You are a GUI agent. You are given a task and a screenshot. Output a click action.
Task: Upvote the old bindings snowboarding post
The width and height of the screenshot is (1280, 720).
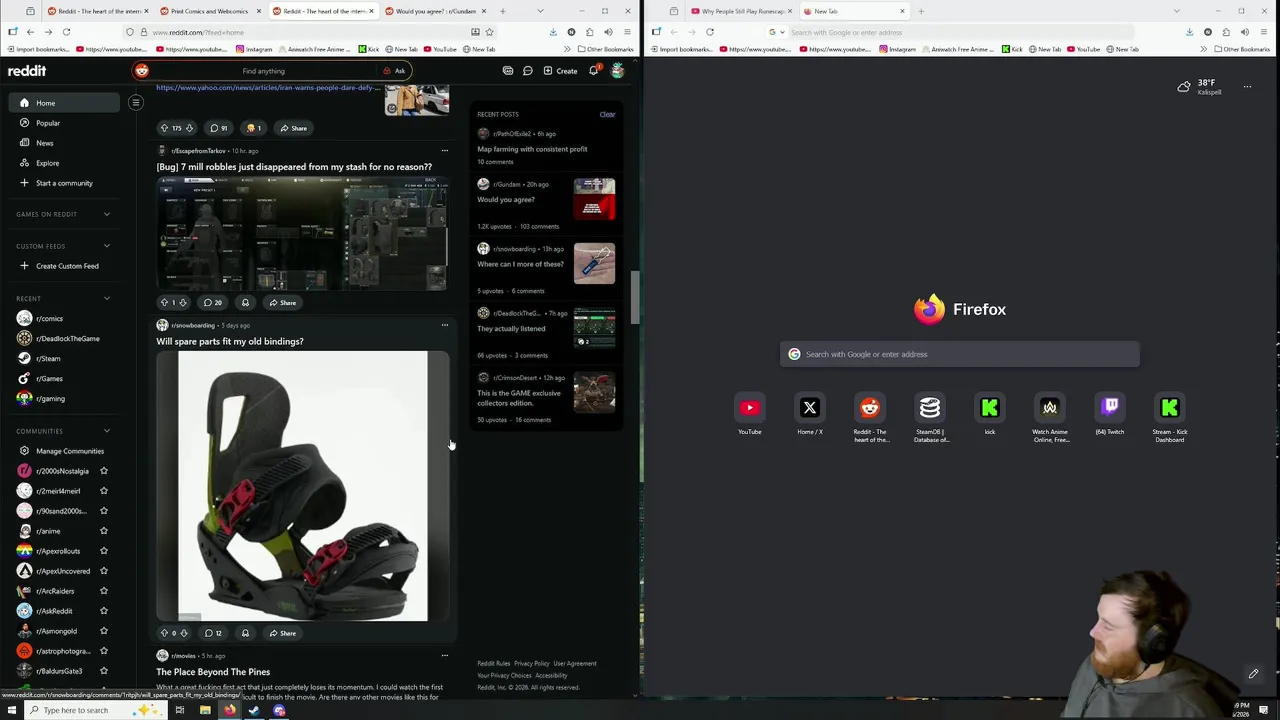pos(164,633)
